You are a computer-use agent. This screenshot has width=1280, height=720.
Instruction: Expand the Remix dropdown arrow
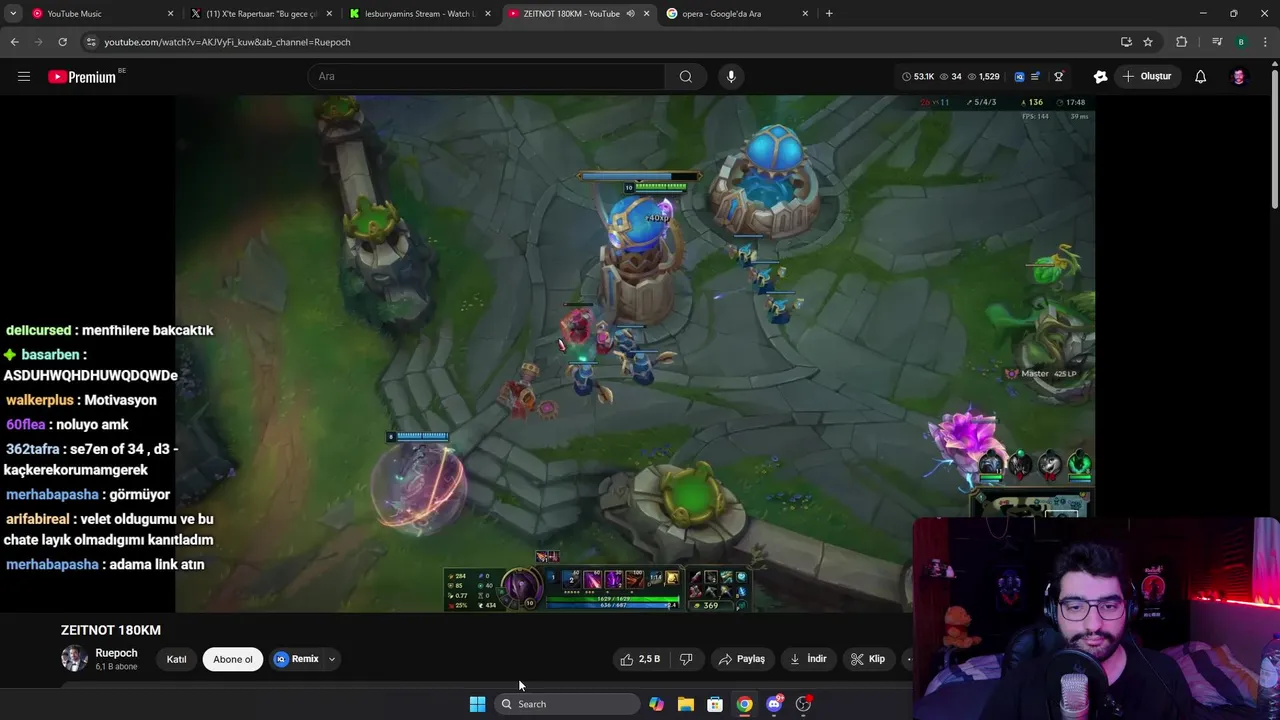click(332, 659)
